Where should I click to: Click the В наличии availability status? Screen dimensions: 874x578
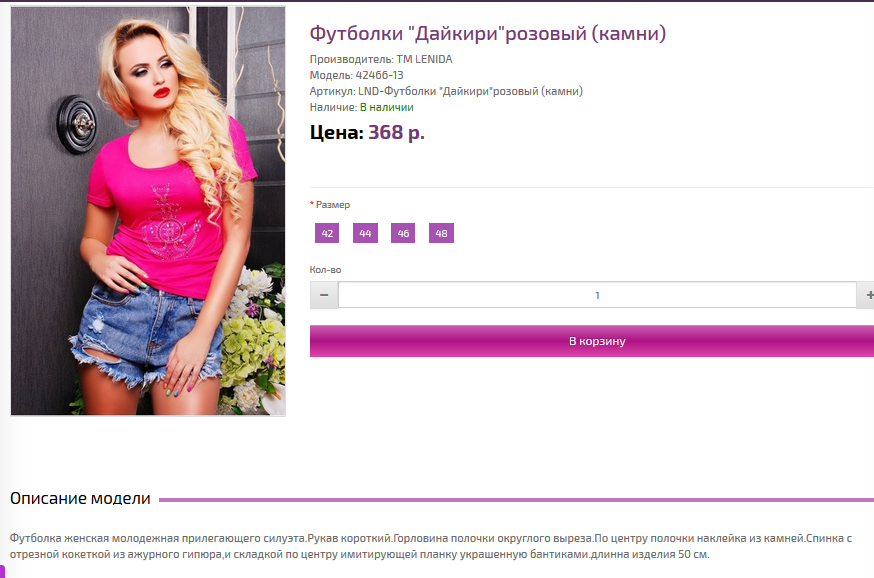tap(387, 107)
